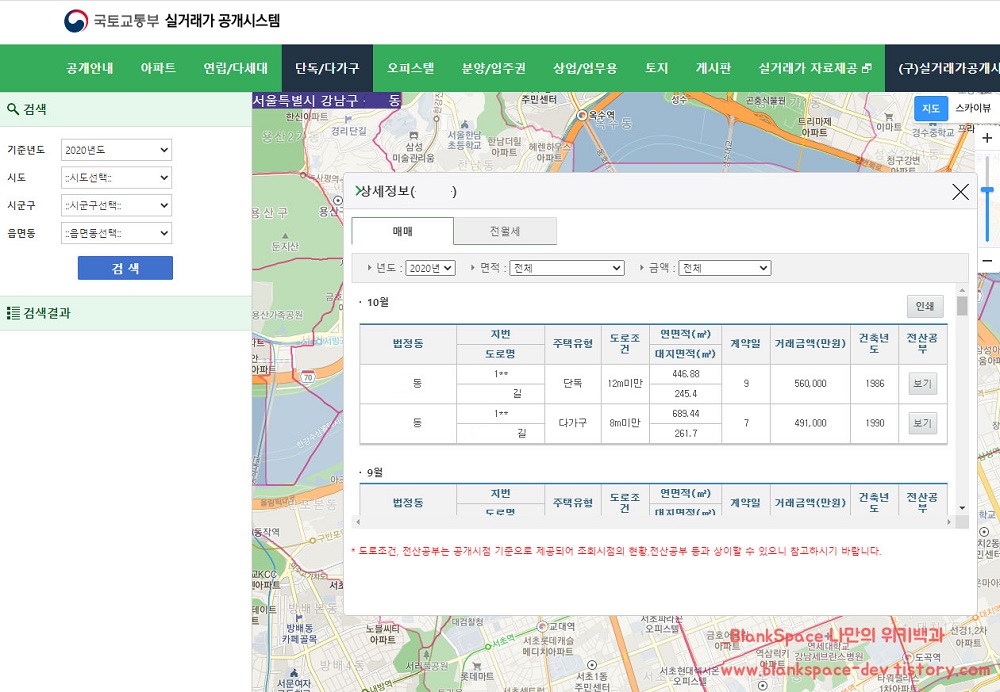The height and width of the screenshot is (692, 1000).
Task: Open the 공개안내 menu
Action: [x=90, y=68]
